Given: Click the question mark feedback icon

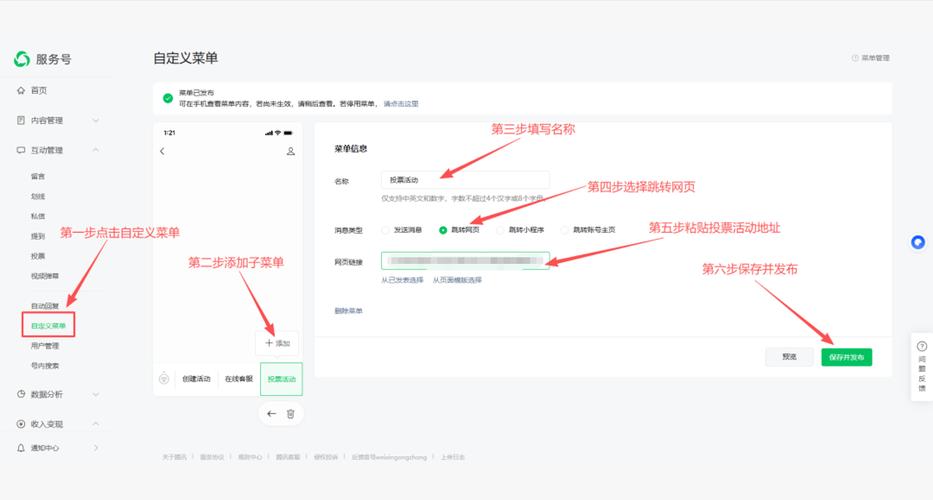Looking at the screenshot, I should point(922,346).
